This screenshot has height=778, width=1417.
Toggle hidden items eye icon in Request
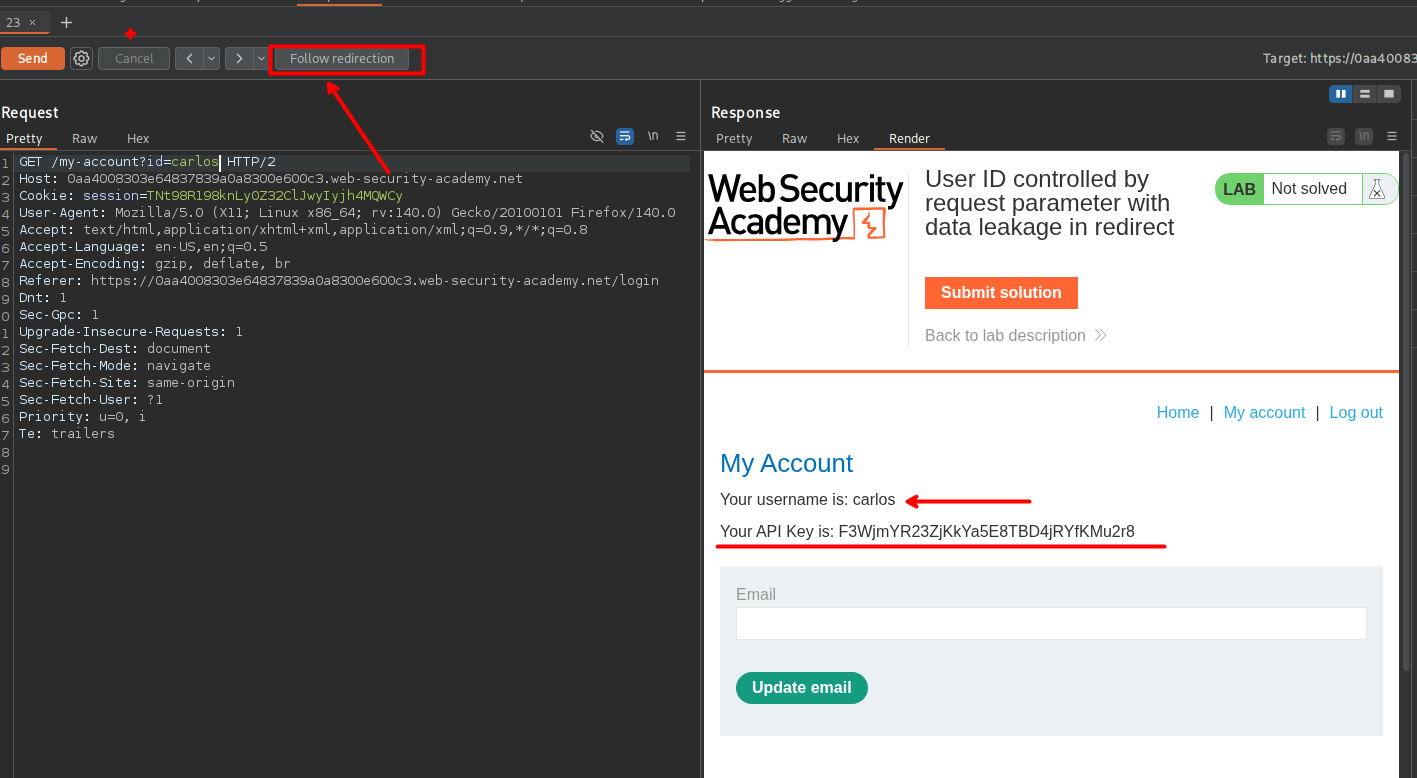point(597,136)
